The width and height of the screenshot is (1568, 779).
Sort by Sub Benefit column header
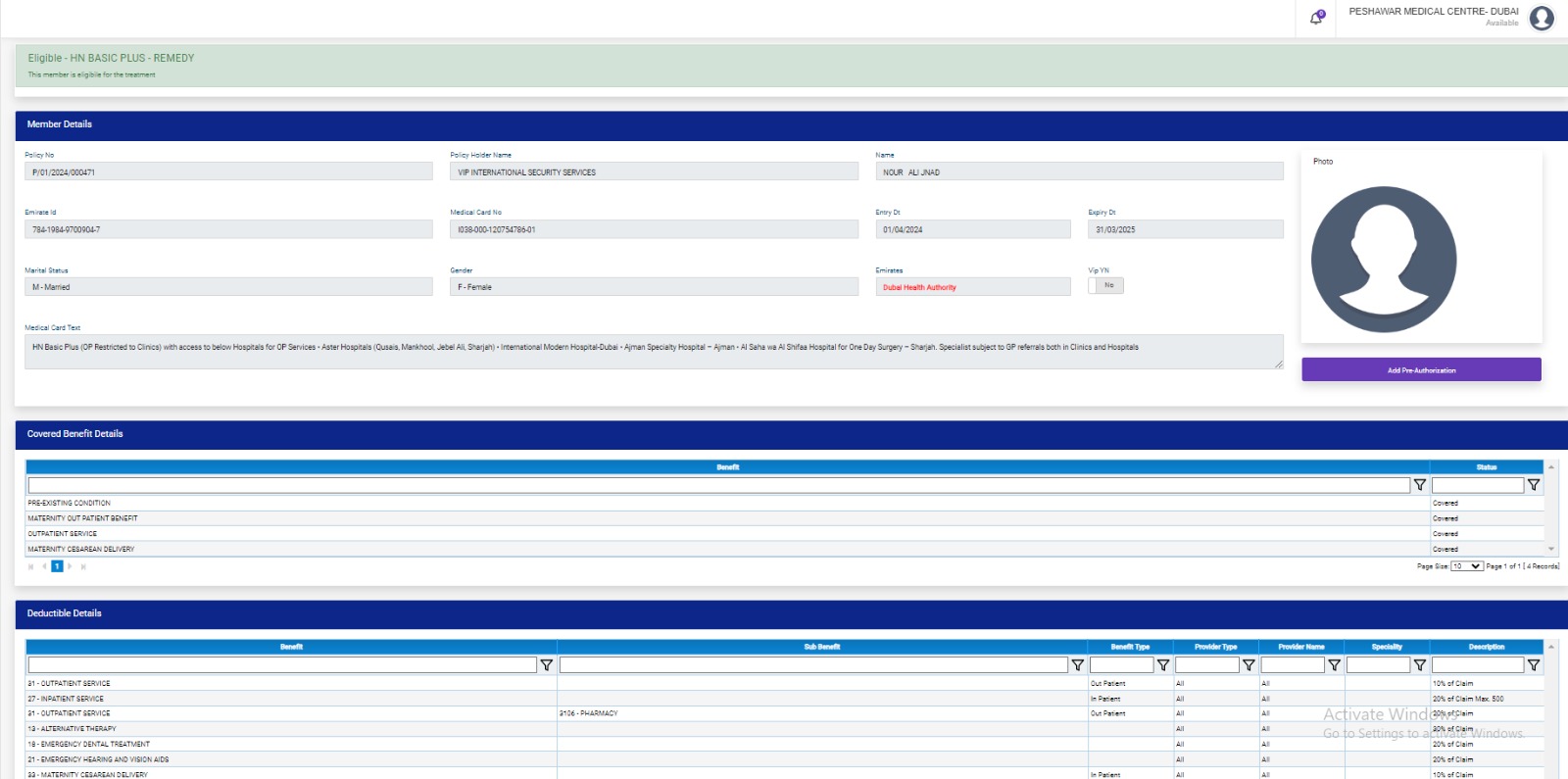tap(821, 647)
